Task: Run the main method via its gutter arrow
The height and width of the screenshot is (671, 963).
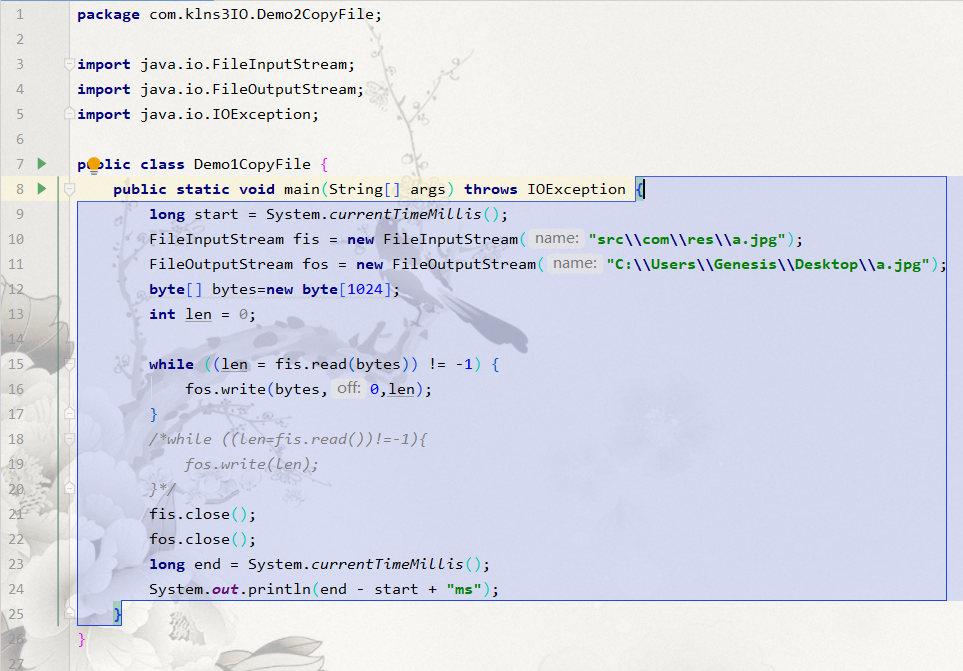Action: click(40, 188)
